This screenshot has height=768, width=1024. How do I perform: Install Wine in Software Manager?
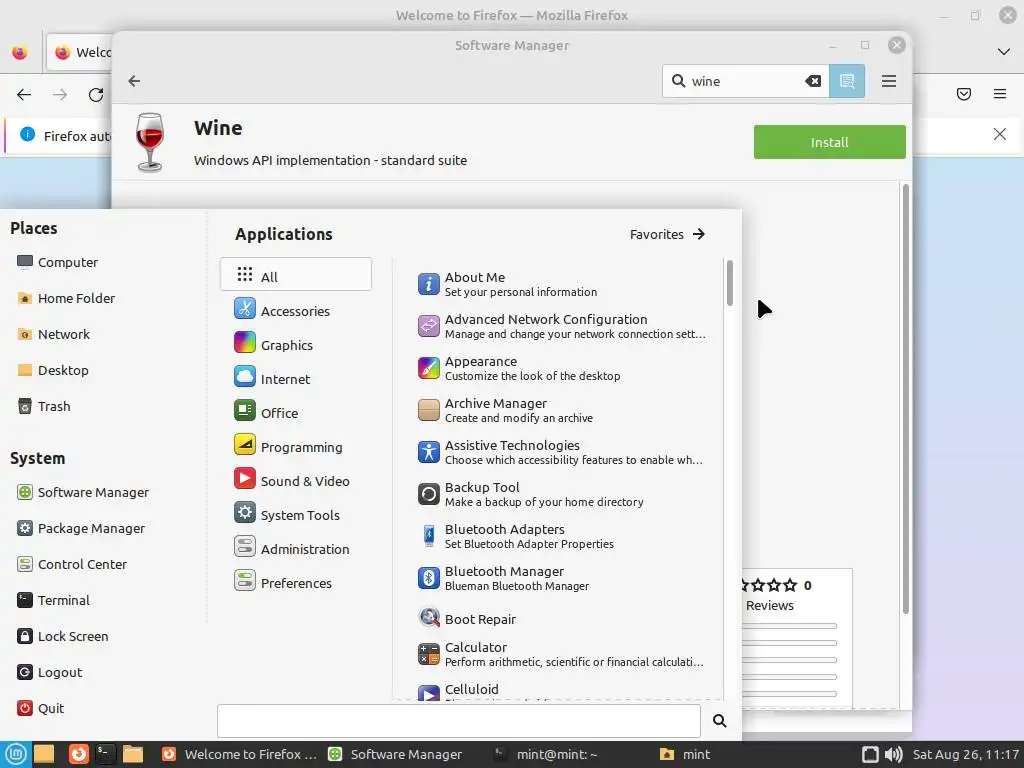point(829,142)
